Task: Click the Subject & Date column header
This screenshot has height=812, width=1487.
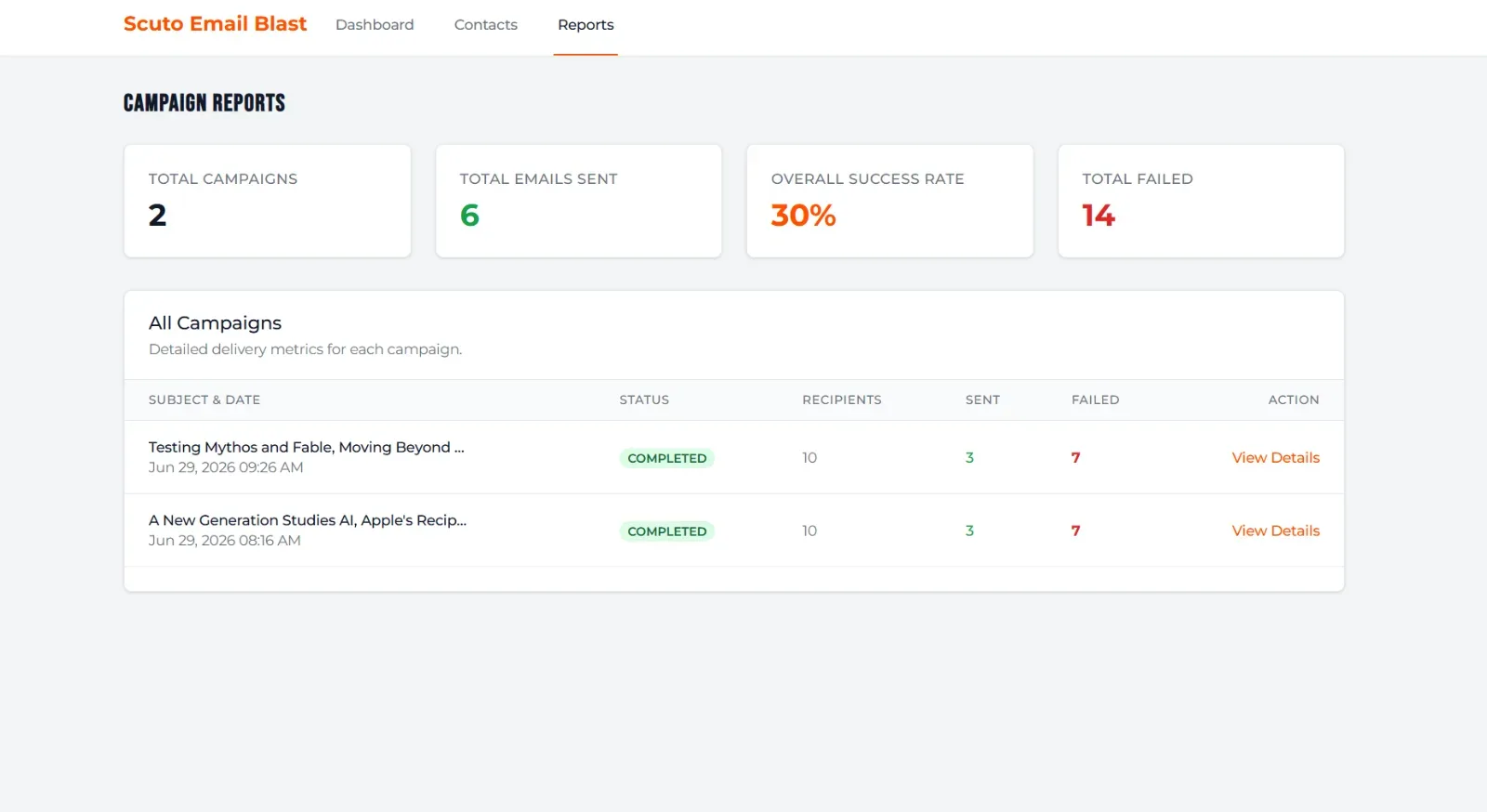Action: (204, 399)
